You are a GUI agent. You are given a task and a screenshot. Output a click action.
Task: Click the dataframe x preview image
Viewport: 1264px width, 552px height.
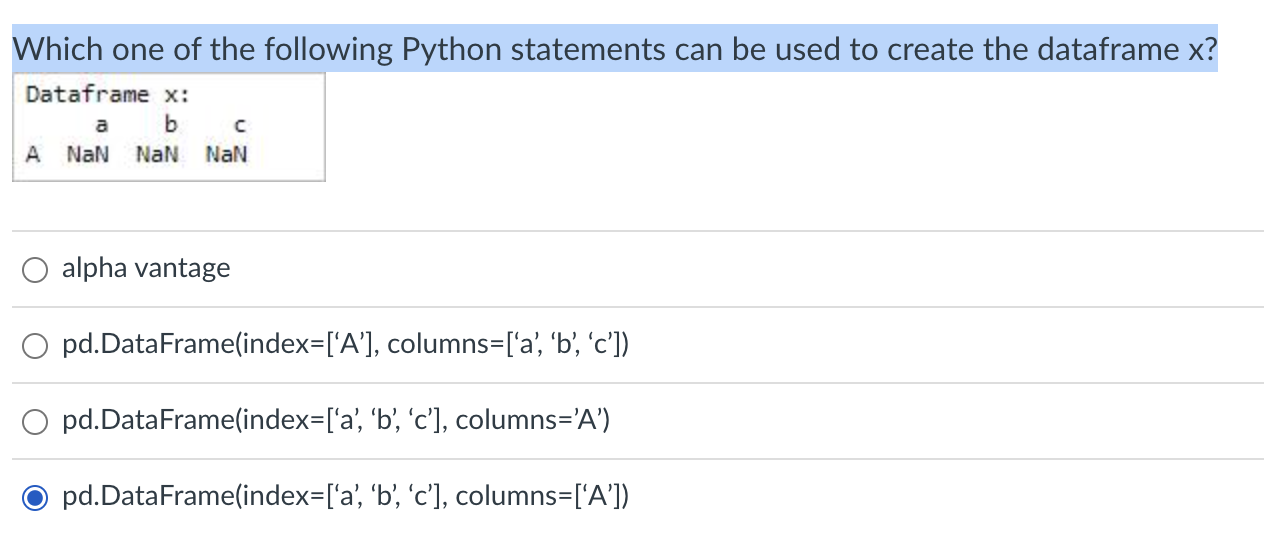(x=169, y=127)
